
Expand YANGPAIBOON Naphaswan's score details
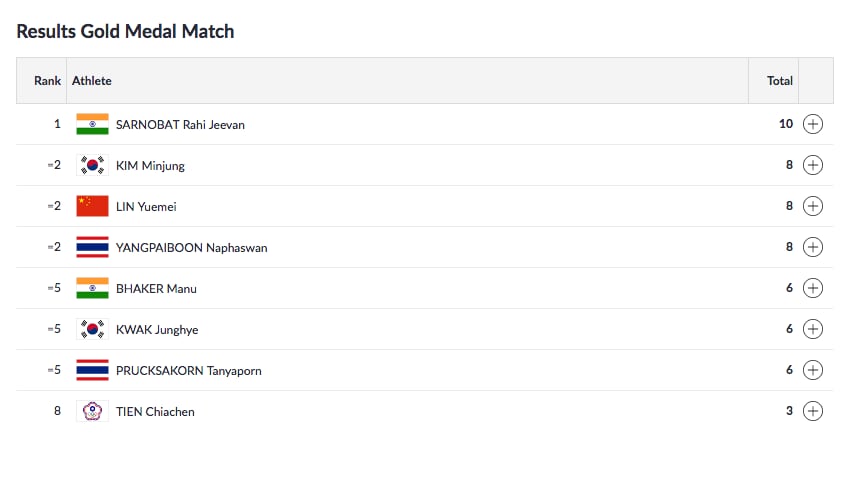pos(813,247)
